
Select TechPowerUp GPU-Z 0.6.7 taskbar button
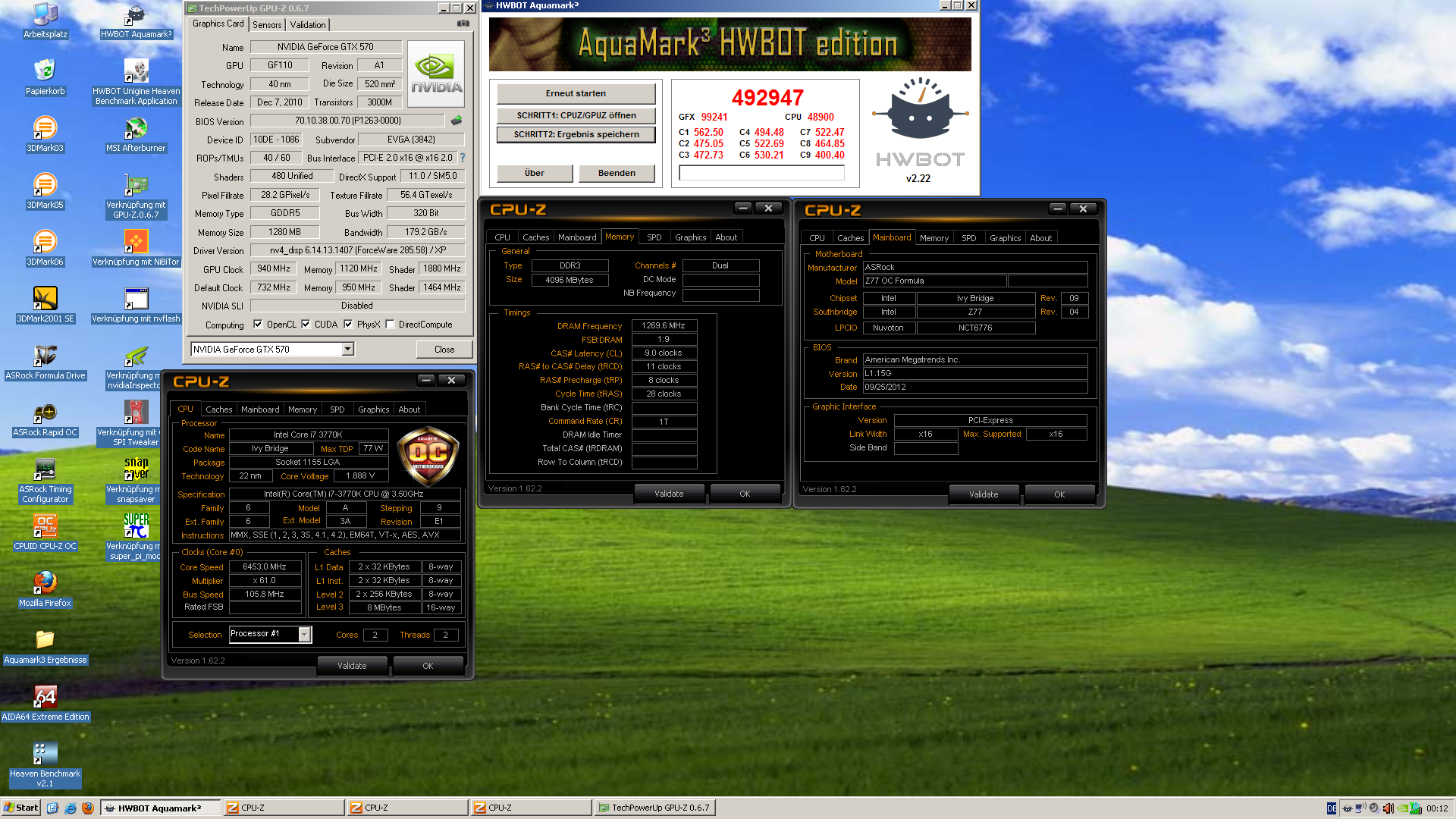pos(654,808)
